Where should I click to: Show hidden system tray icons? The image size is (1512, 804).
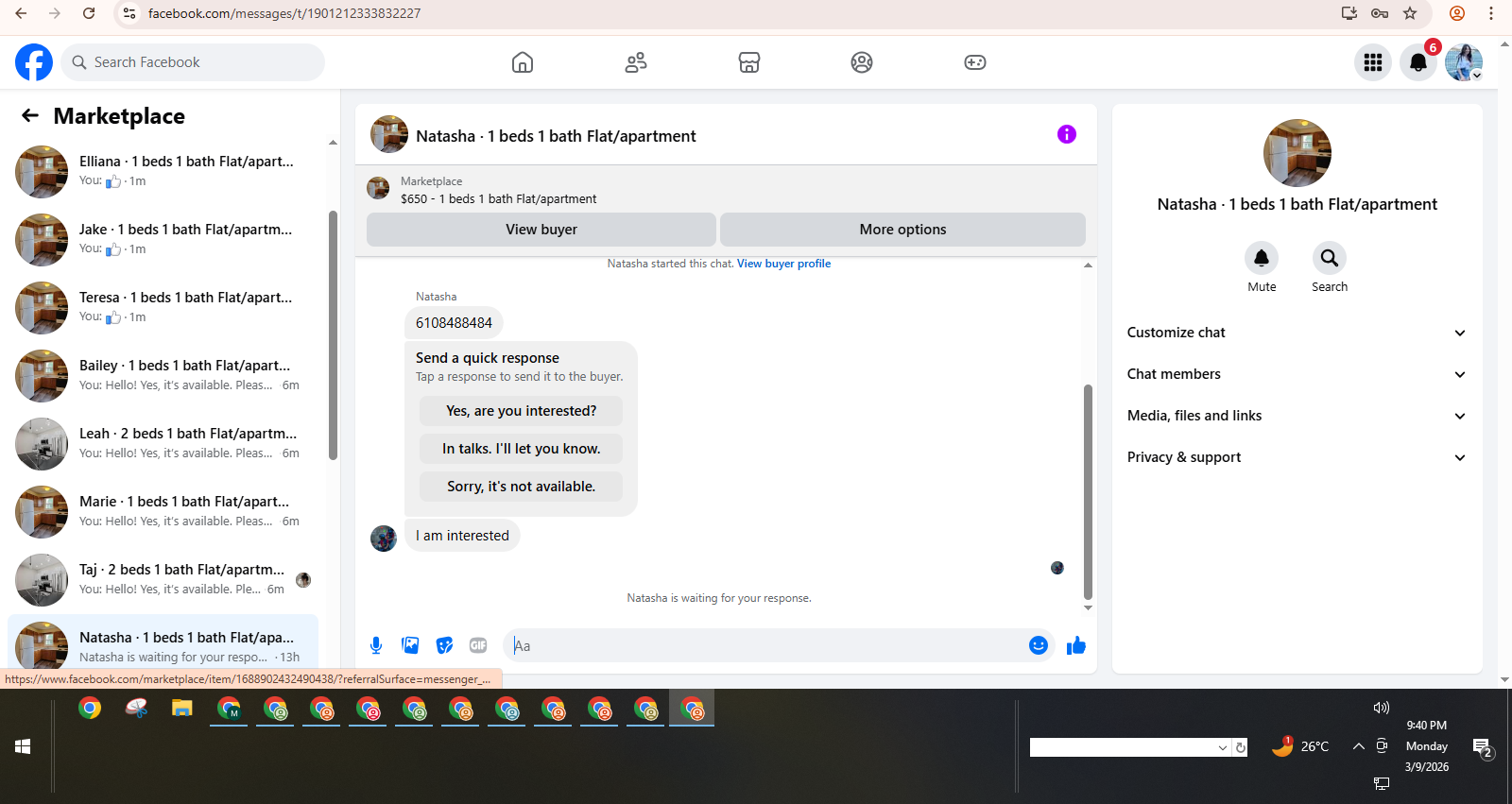point(1358,746)
